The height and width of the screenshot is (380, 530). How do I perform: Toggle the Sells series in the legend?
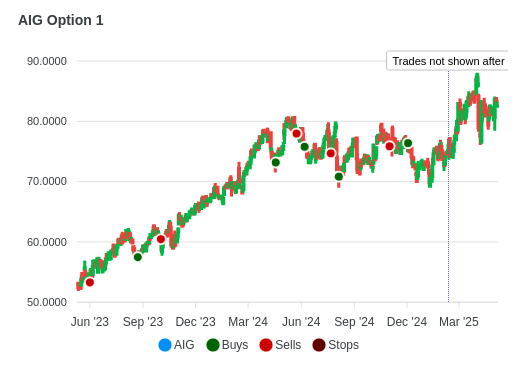click(280, 345)
